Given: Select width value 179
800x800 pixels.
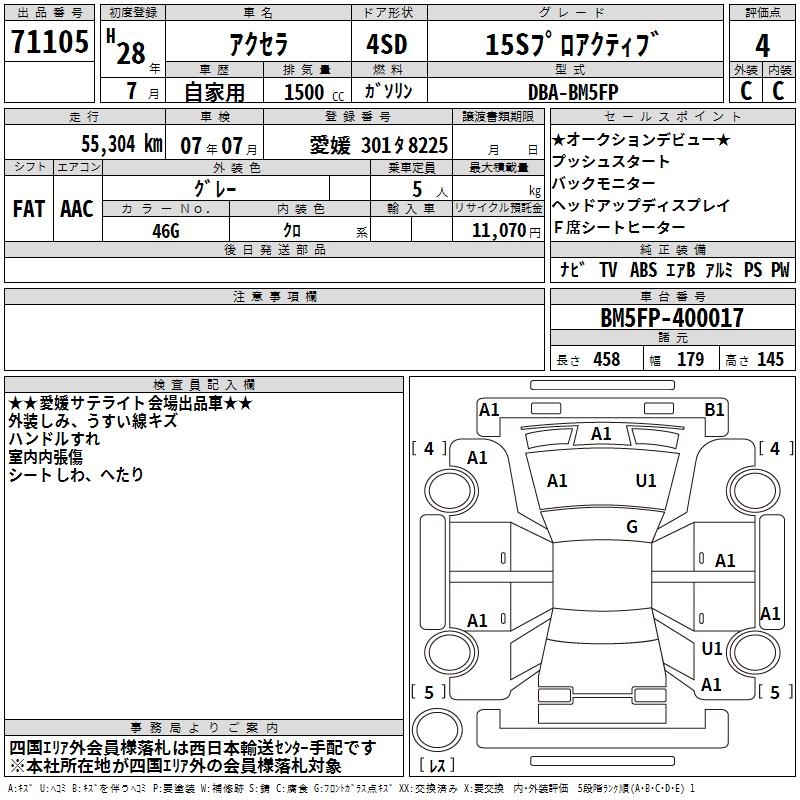Looking at the screenshot, I should [690, 359].
